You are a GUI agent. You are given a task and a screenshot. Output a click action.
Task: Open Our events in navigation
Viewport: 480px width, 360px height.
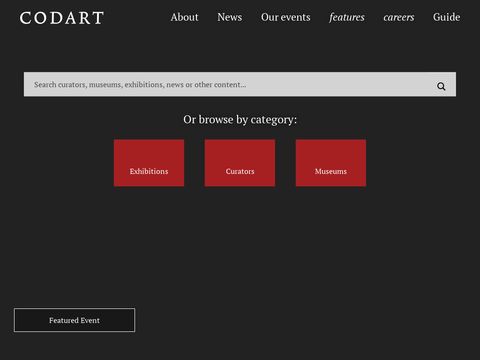[x=286, y=17]
